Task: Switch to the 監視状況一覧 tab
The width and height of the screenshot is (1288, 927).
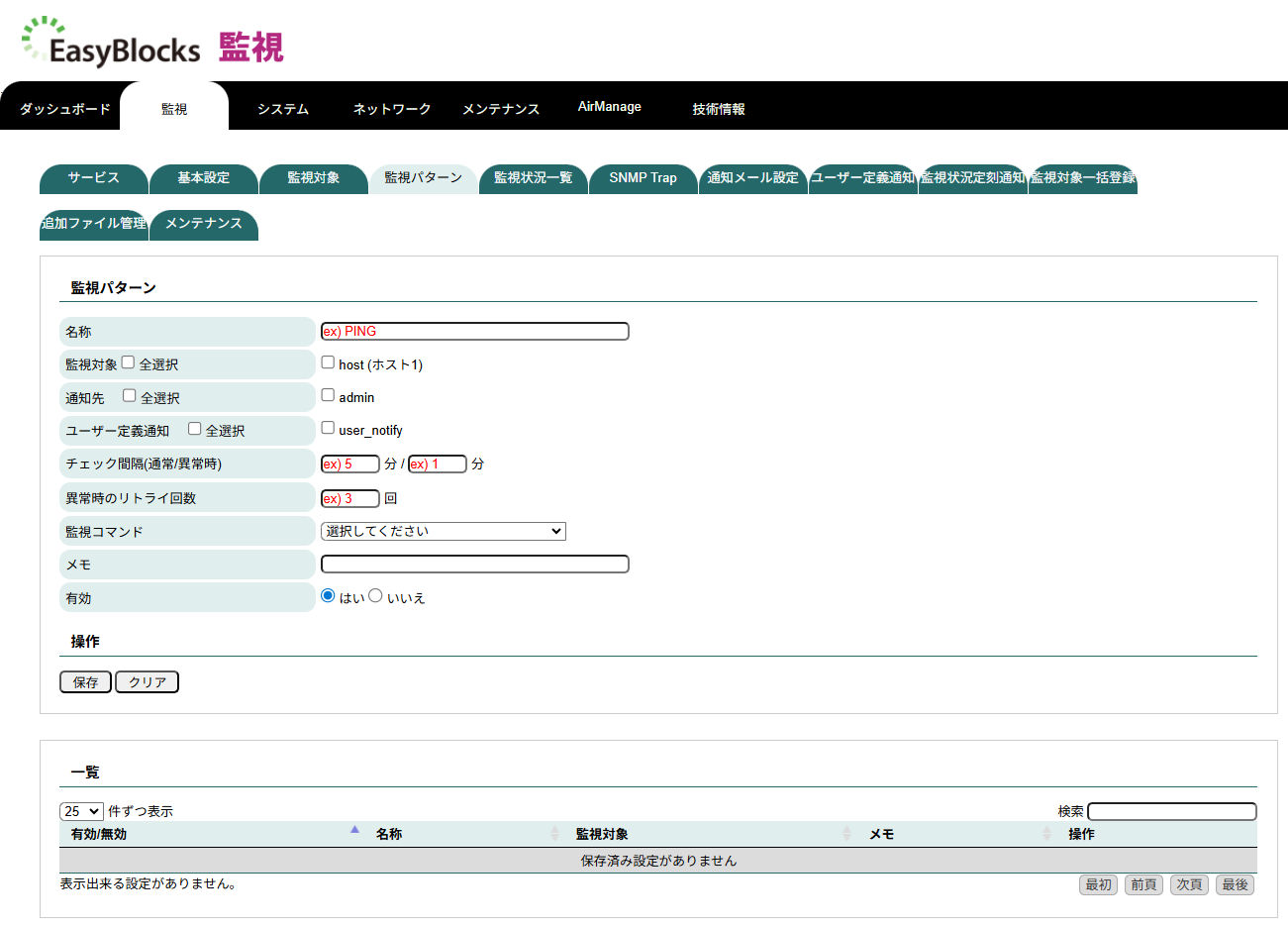Action: coord(533,178)
